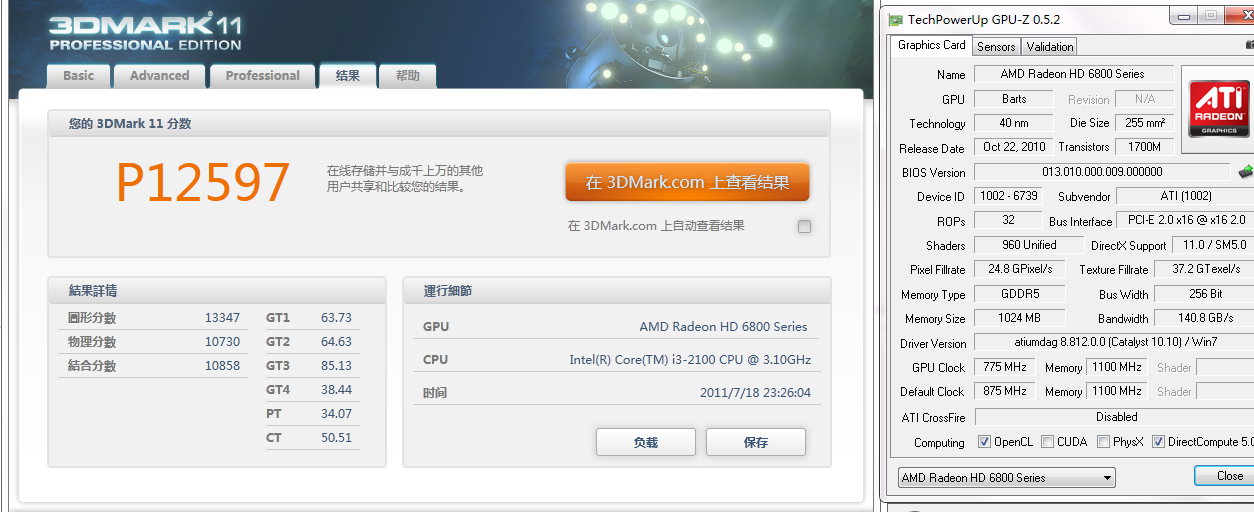
Task: Click the Subvendor field ATI (1002)
Action: tap(1185, 196)
